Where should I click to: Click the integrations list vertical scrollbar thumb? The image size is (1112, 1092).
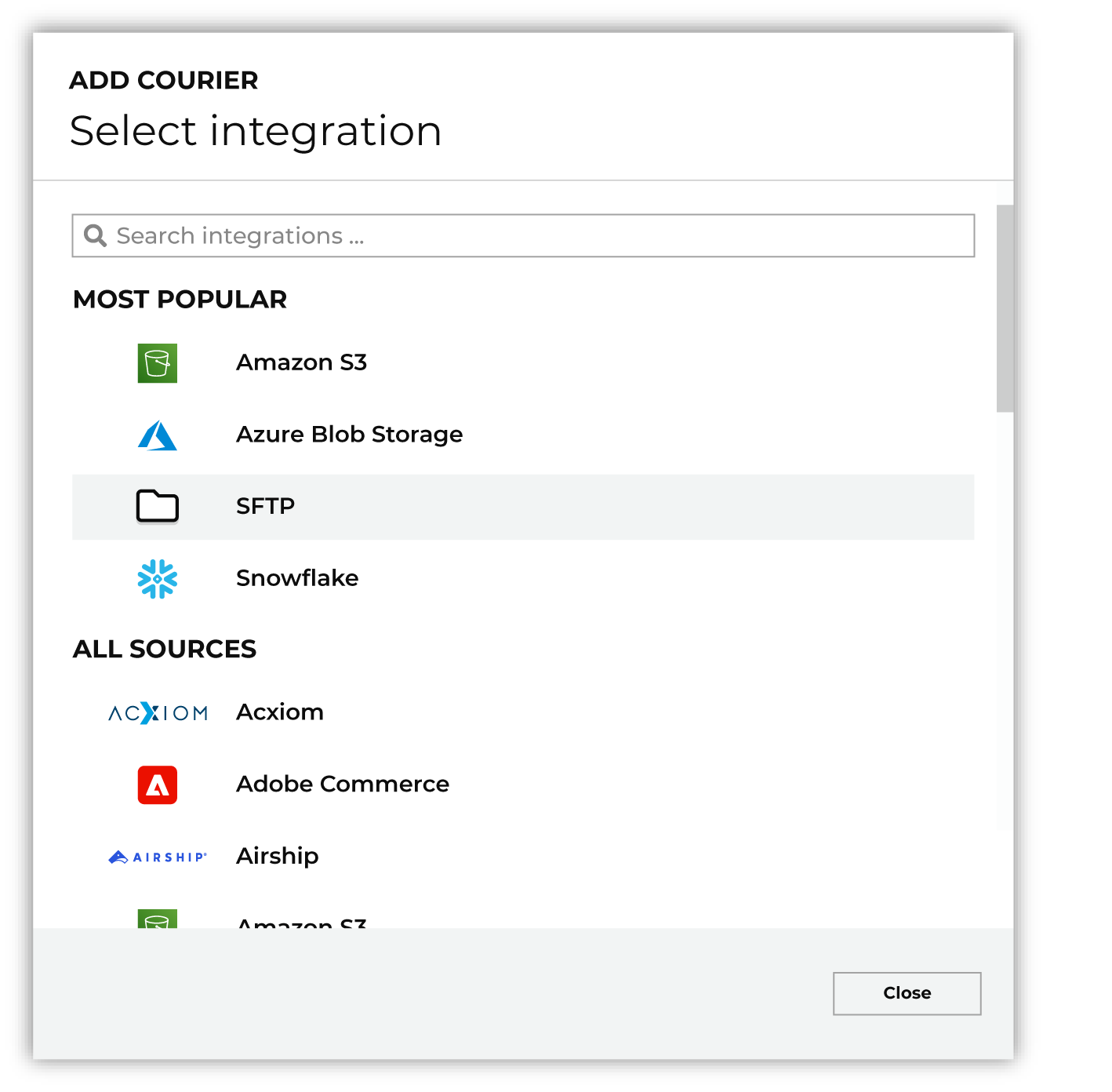coord(1005,308)
